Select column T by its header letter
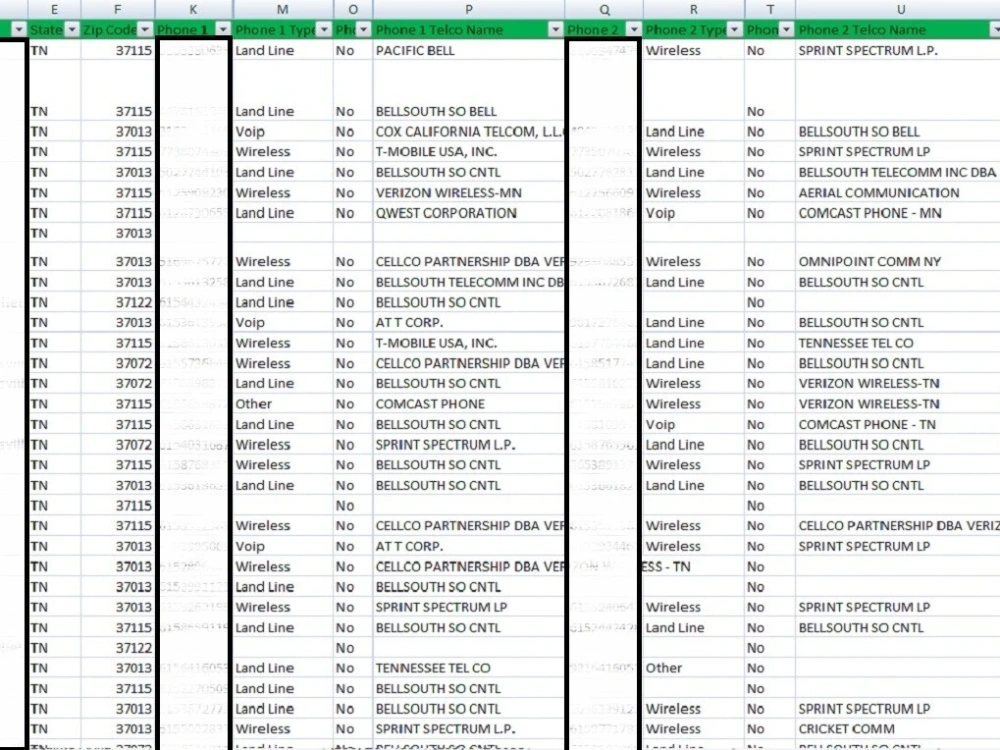The height and width of the screenshot is (750, 1000). coord(770,10)
